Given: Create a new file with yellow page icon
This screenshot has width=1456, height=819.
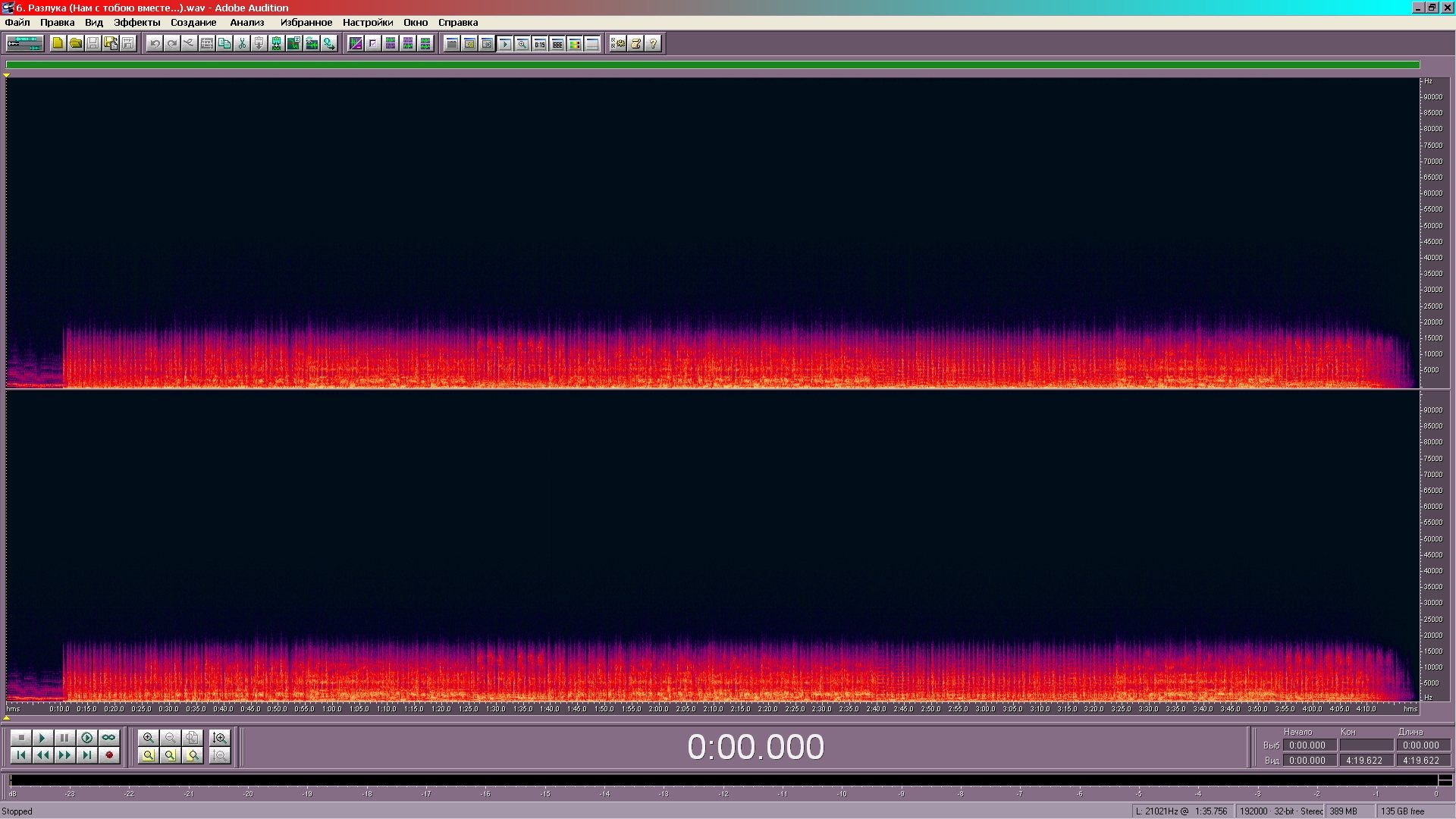Looking at the screenshot, I should tap(58, 43).
